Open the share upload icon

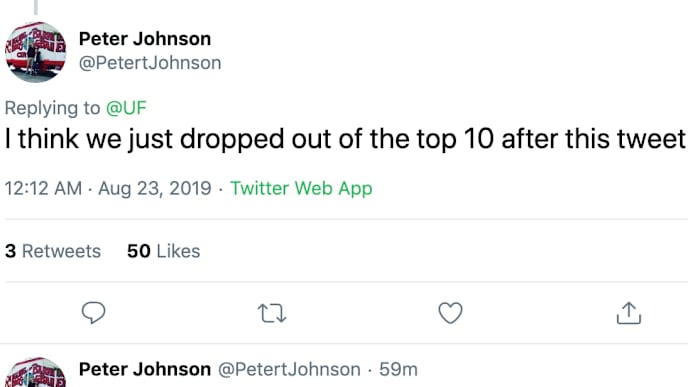point(629,313)
